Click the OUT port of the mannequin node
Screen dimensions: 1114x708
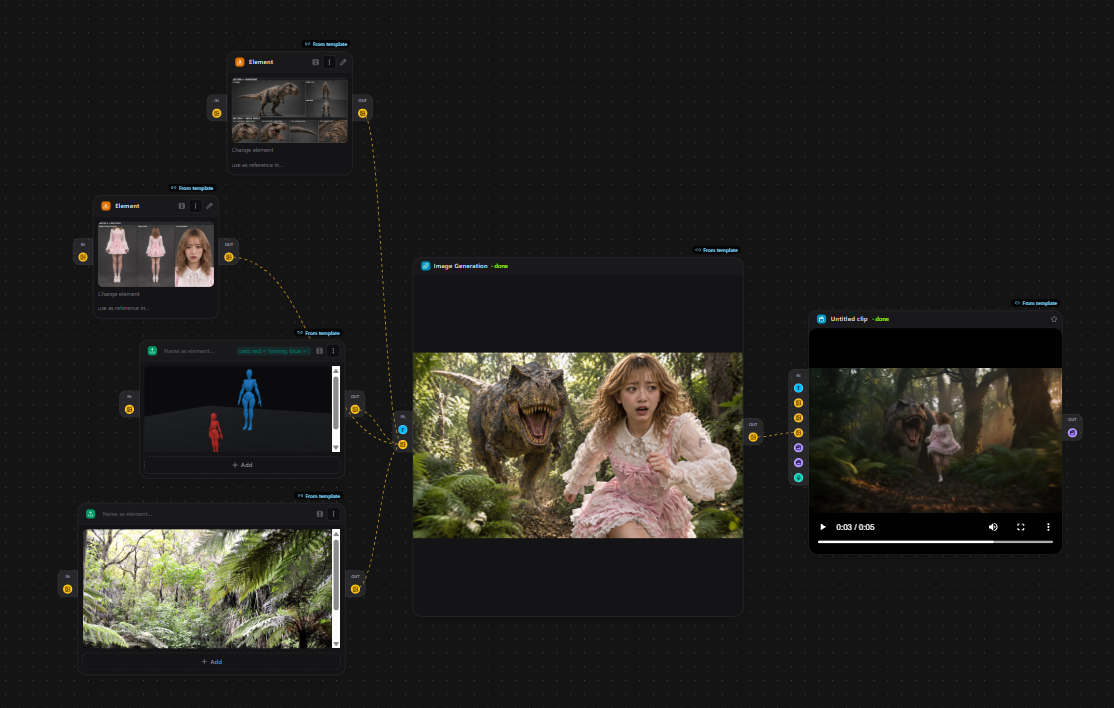coord(355,409)
